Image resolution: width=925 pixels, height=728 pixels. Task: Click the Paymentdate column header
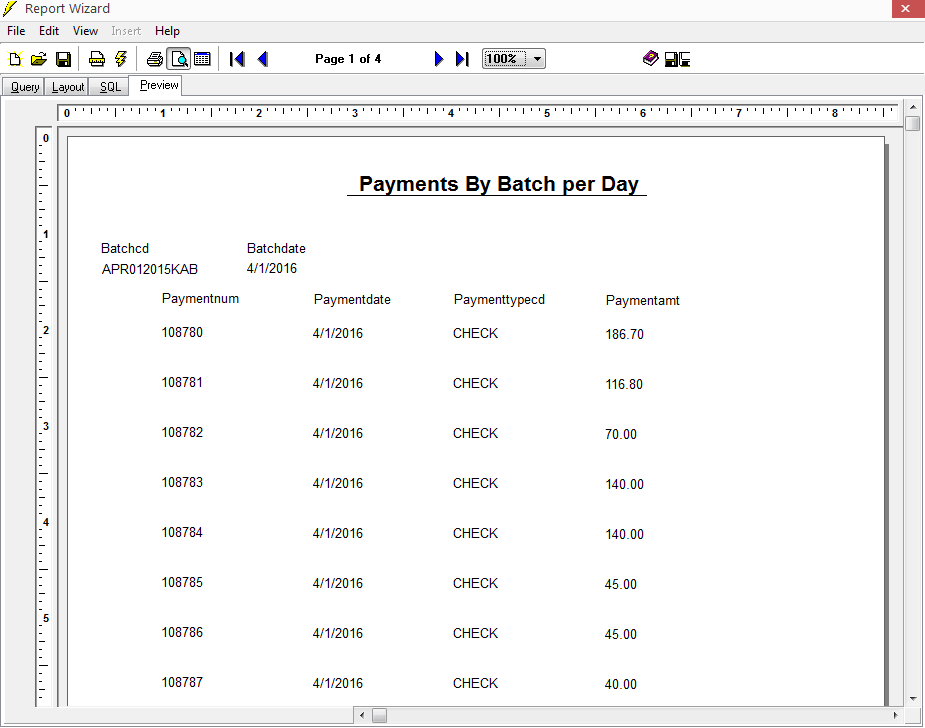pyautogui.click(x=352, y=300)
